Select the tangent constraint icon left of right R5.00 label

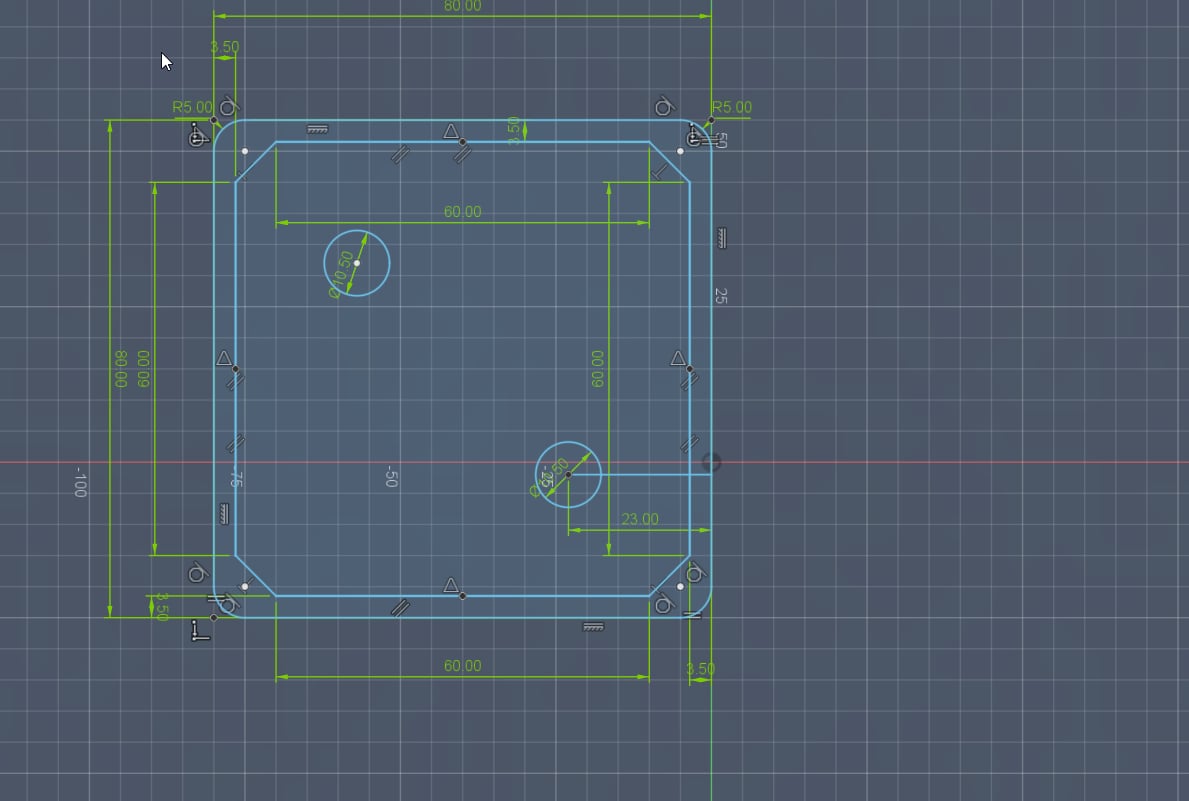point(664,107)
